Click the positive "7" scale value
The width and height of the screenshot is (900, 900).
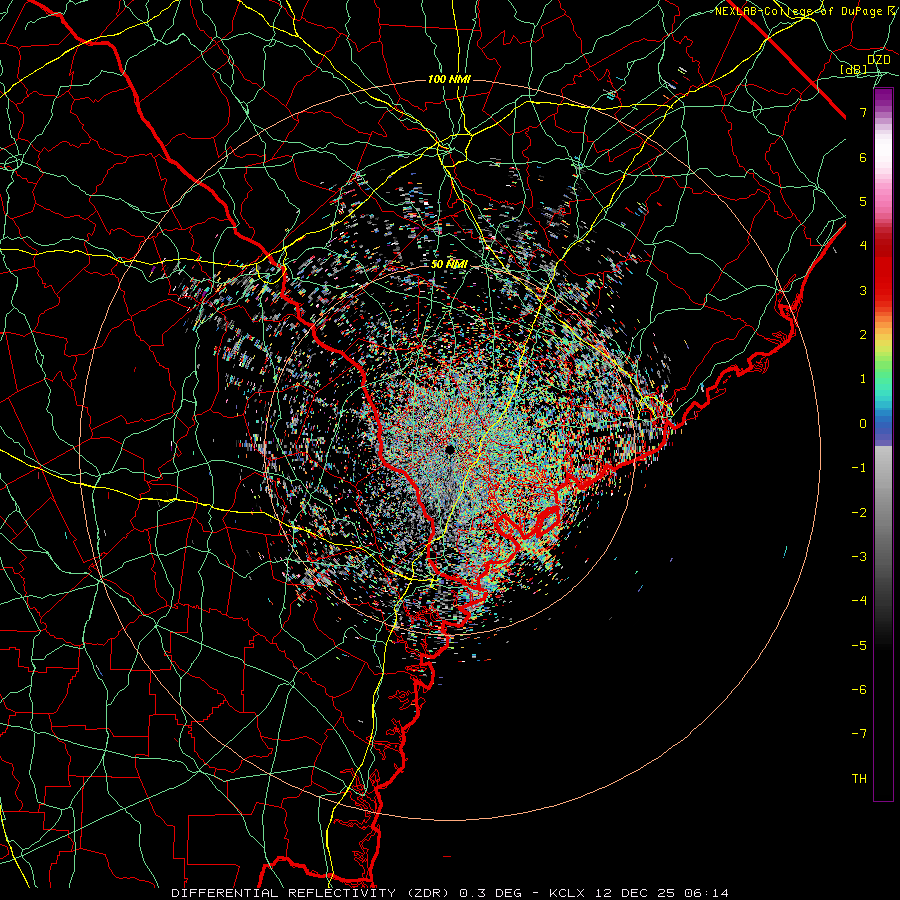click(863, 112)
